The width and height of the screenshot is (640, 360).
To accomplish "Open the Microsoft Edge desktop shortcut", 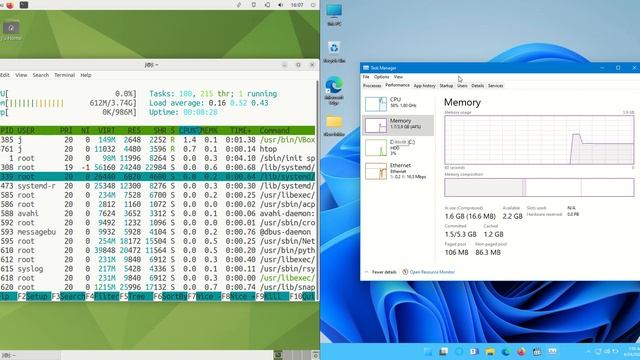I will [334, 91].
